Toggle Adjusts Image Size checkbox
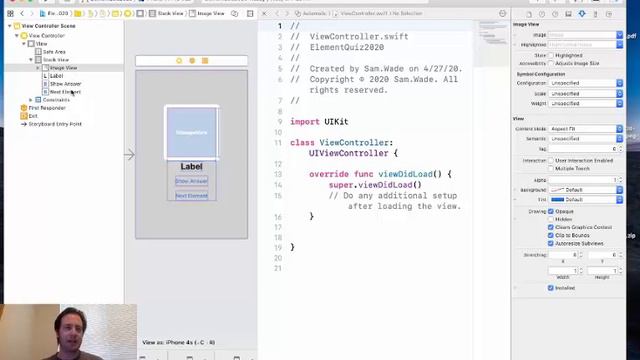 coord(551,63)
